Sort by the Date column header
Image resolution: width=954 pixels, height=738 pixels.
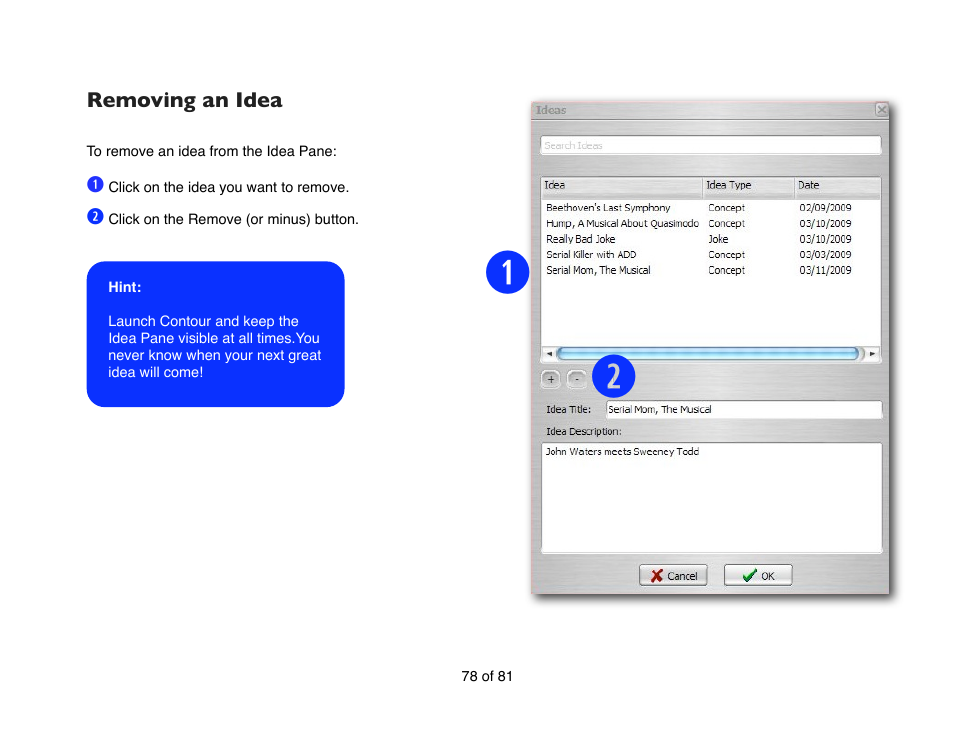(838, 186)
